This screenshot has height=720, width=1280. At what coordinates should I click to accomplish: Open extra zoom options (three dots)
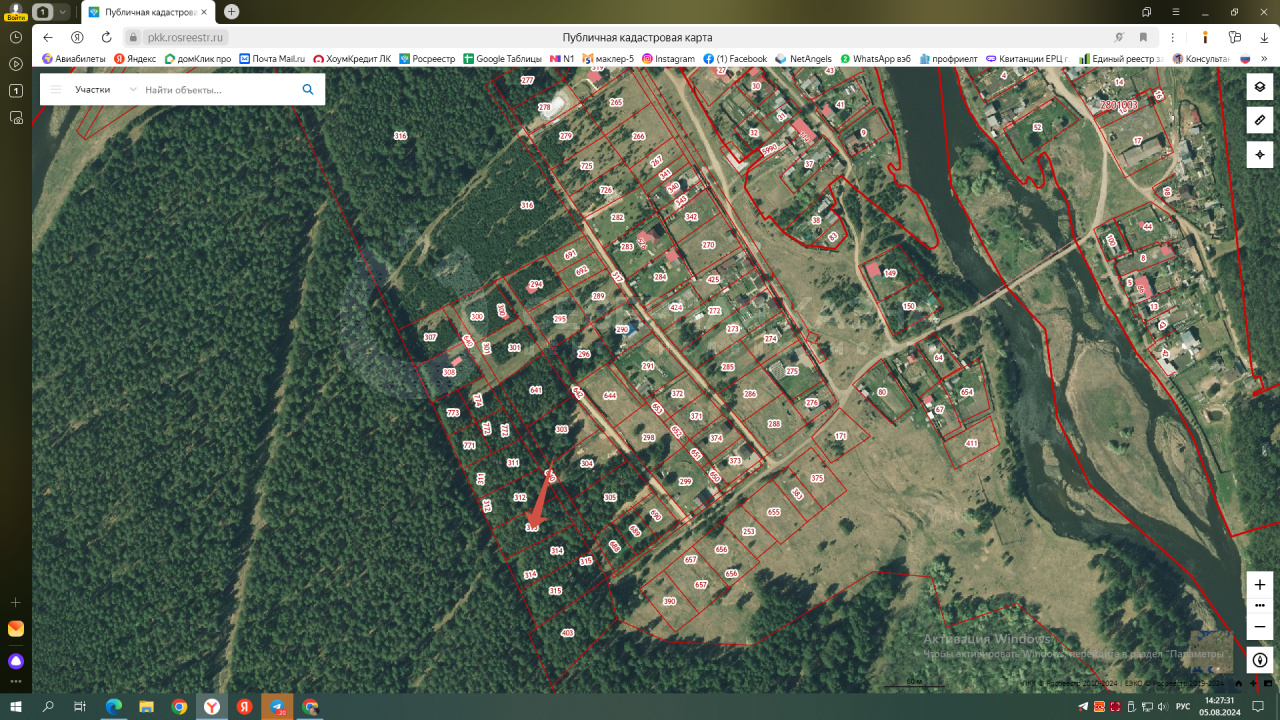click(1259, 605)
